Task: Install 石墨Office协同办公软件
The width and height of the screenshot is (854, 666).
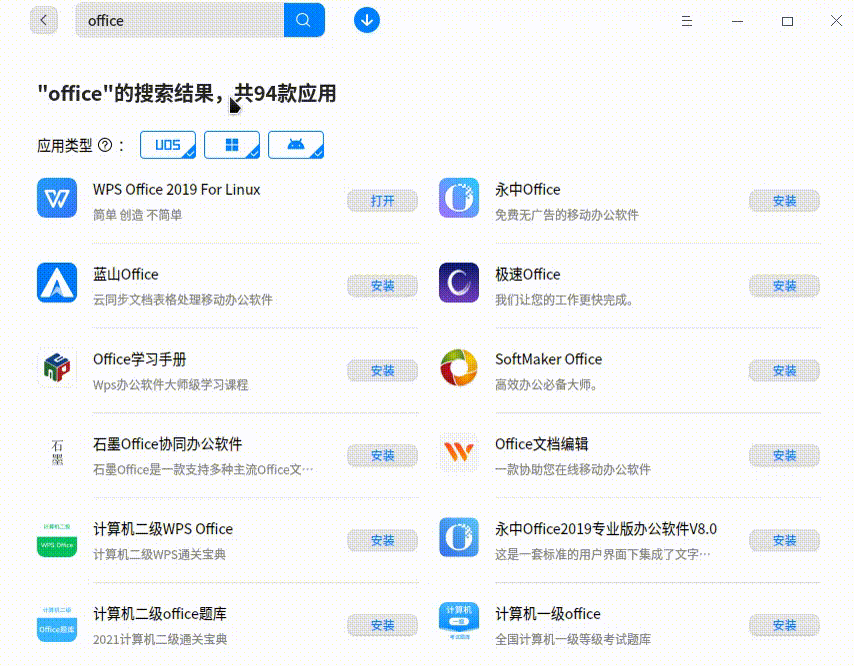Action: [382, 456]
